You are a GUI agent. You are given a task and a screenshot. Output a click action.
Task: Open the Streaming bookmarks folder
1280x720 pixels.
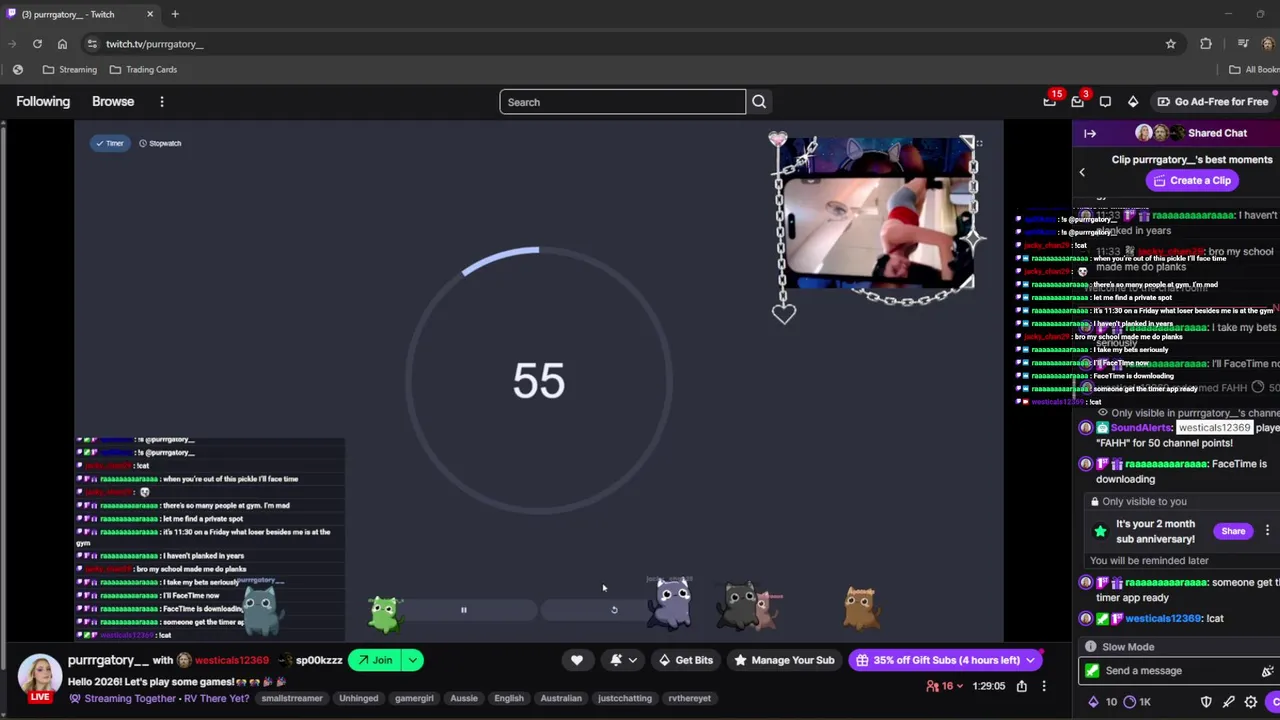coord(70,70)
